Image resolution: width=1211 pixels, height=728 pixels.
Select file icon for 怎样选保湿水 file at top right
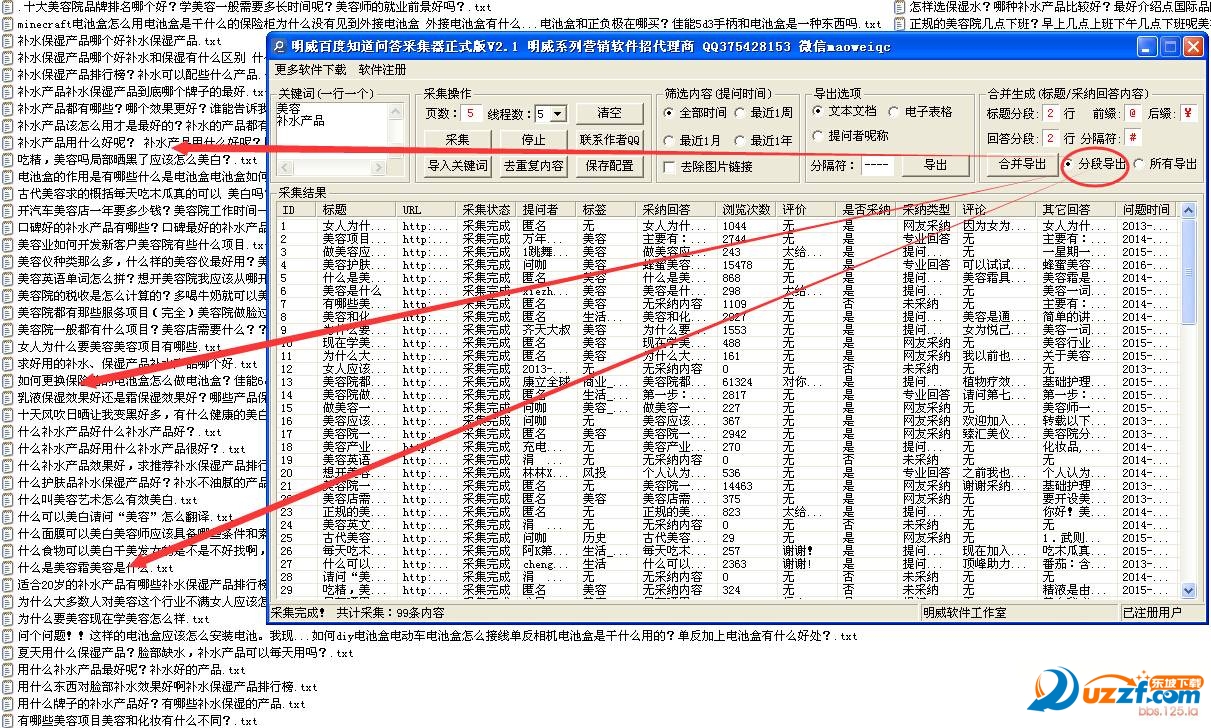(x=899, y=6)
